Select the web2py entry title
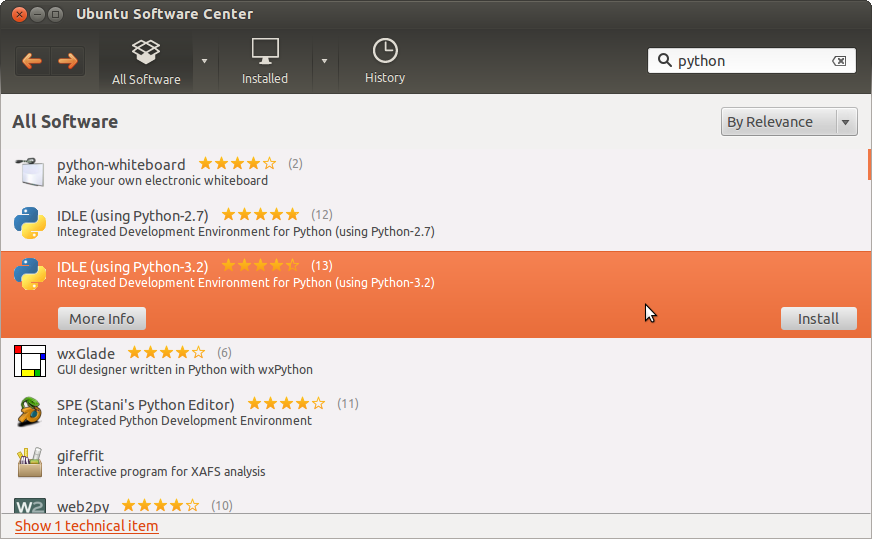 (83, 507)
